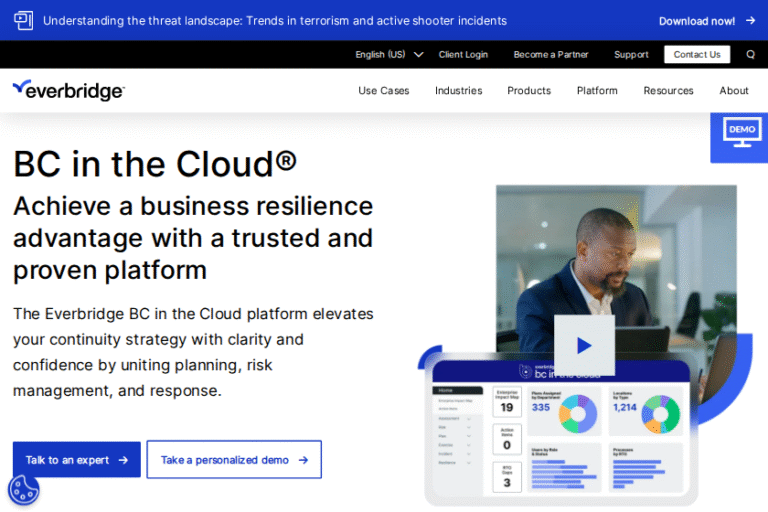This screenshot has width=768, height=512.
Task: Open the English (US) language dropdown
Action: 389,54
